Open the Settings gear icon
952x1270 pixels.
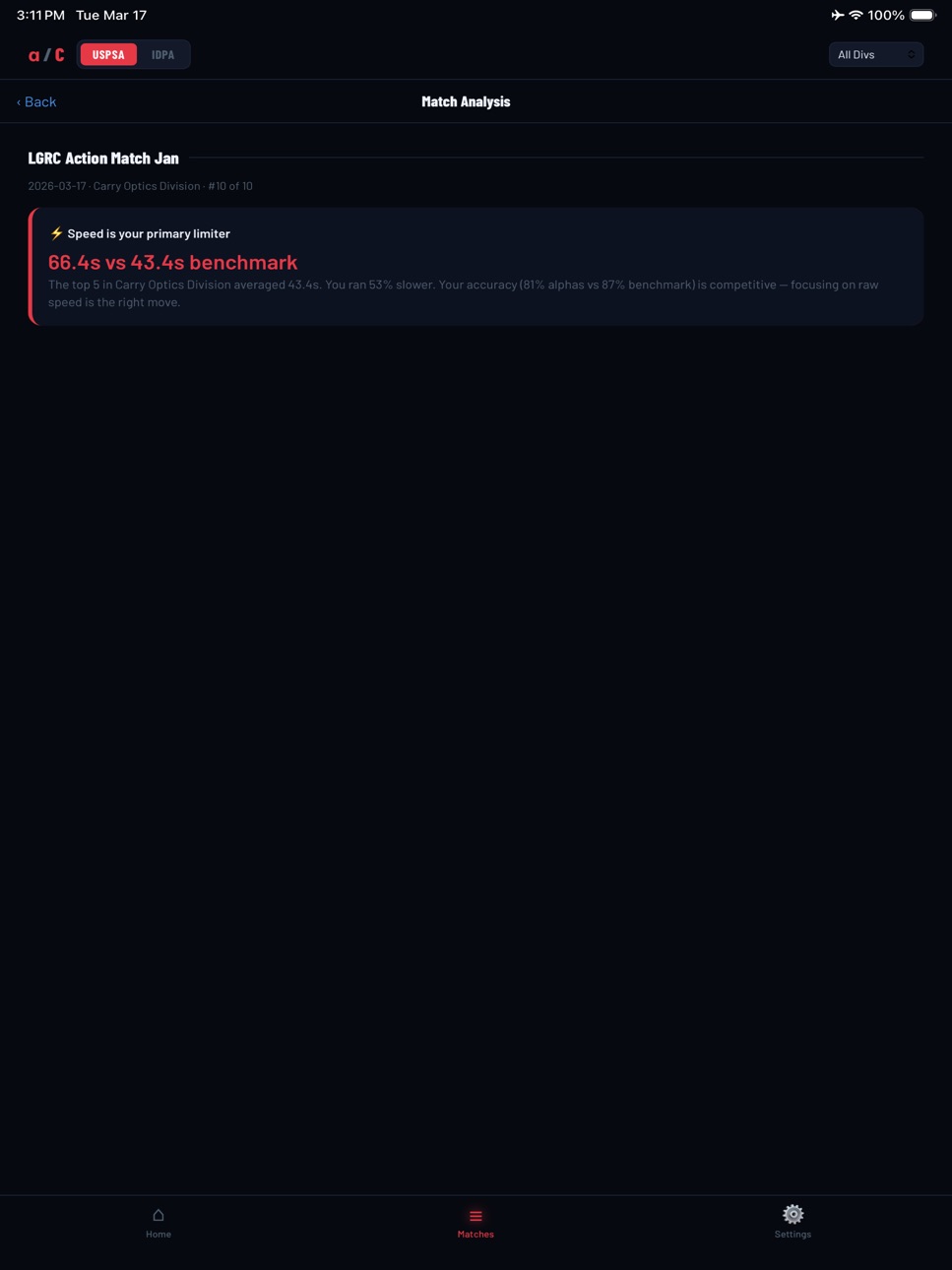(x=793, y=1214)
